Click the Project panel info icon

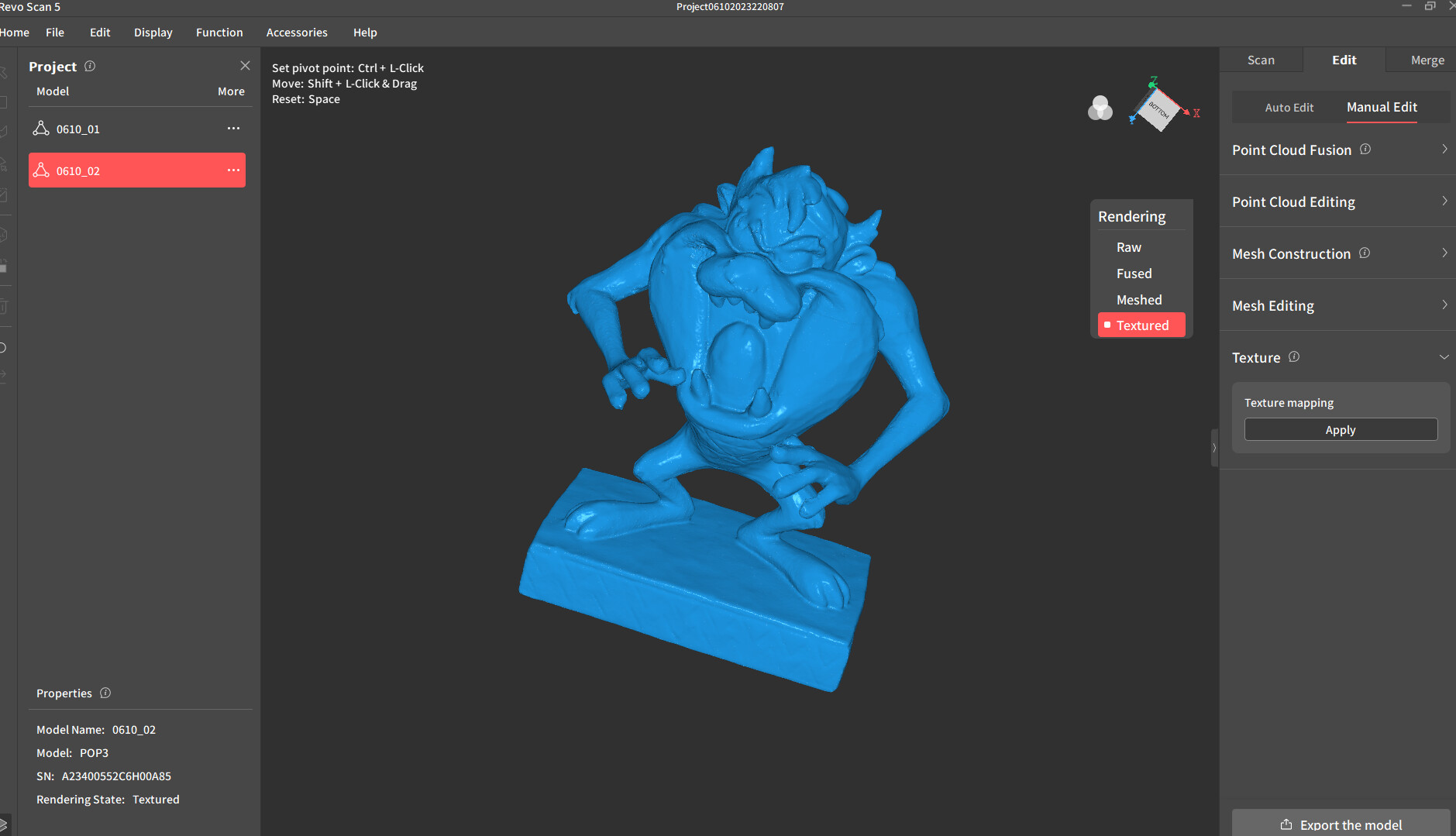[x=90, y=66]
